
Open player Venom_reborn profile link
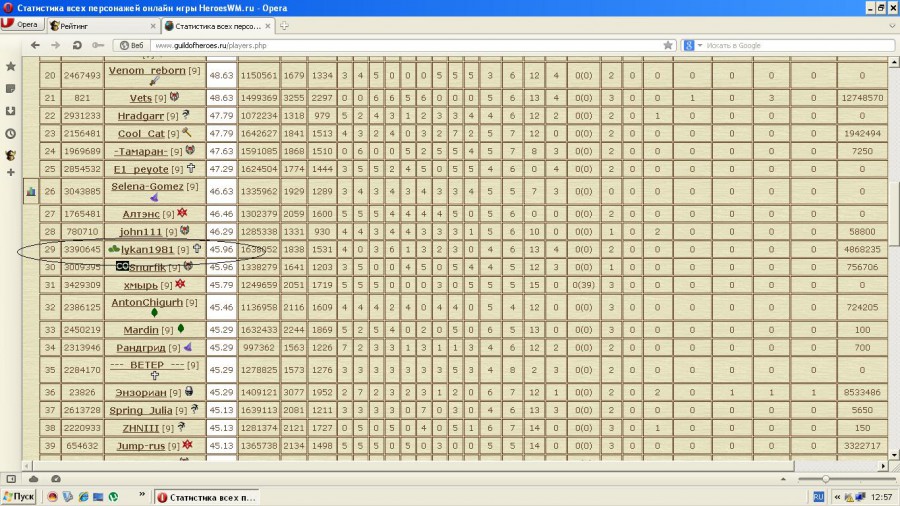(x=147, y=71)
